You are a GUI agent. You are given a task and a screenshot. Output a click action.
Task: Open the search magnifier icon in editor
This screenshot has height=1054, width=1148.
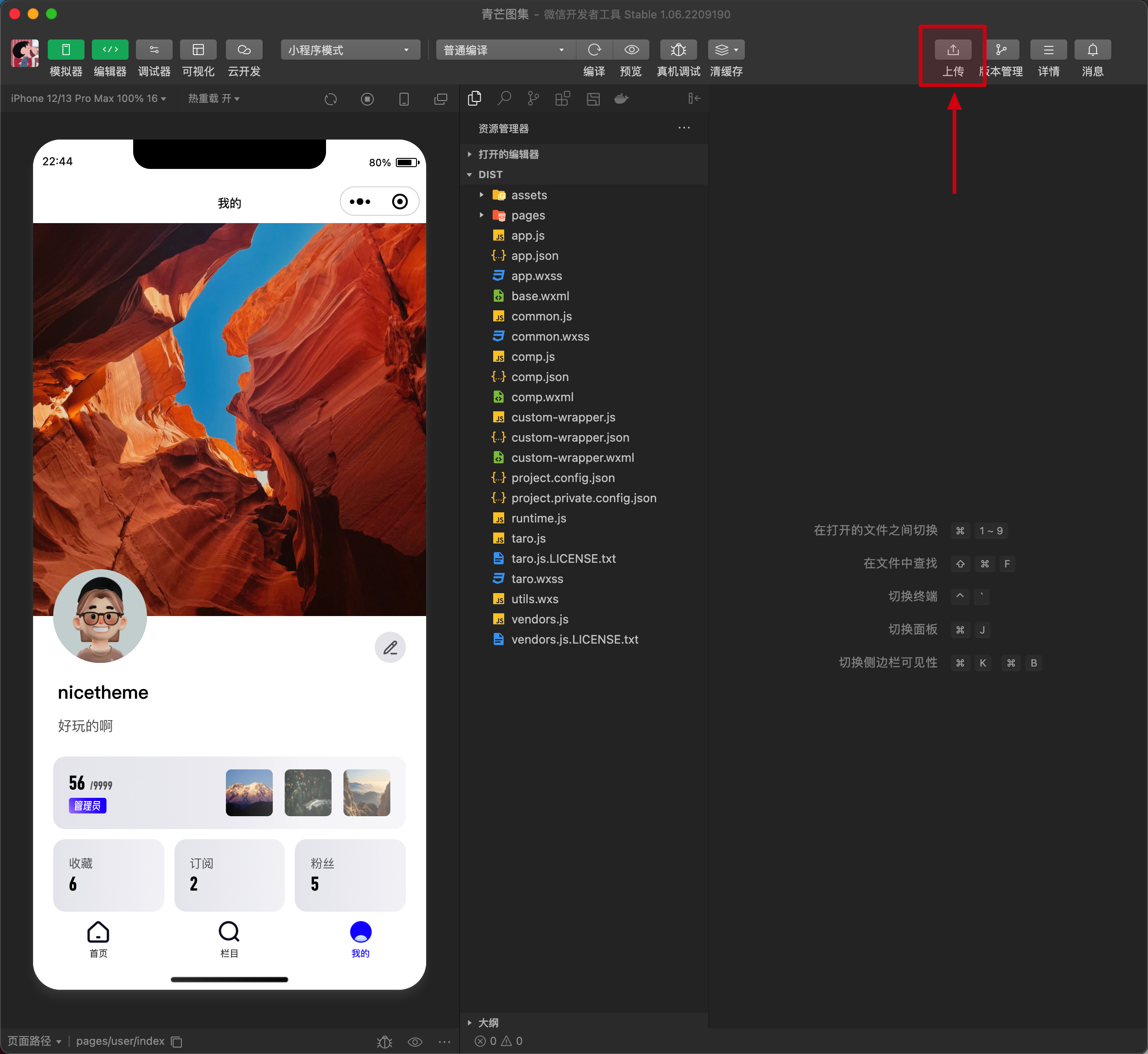pyautogui.click(x=504, y=99)
